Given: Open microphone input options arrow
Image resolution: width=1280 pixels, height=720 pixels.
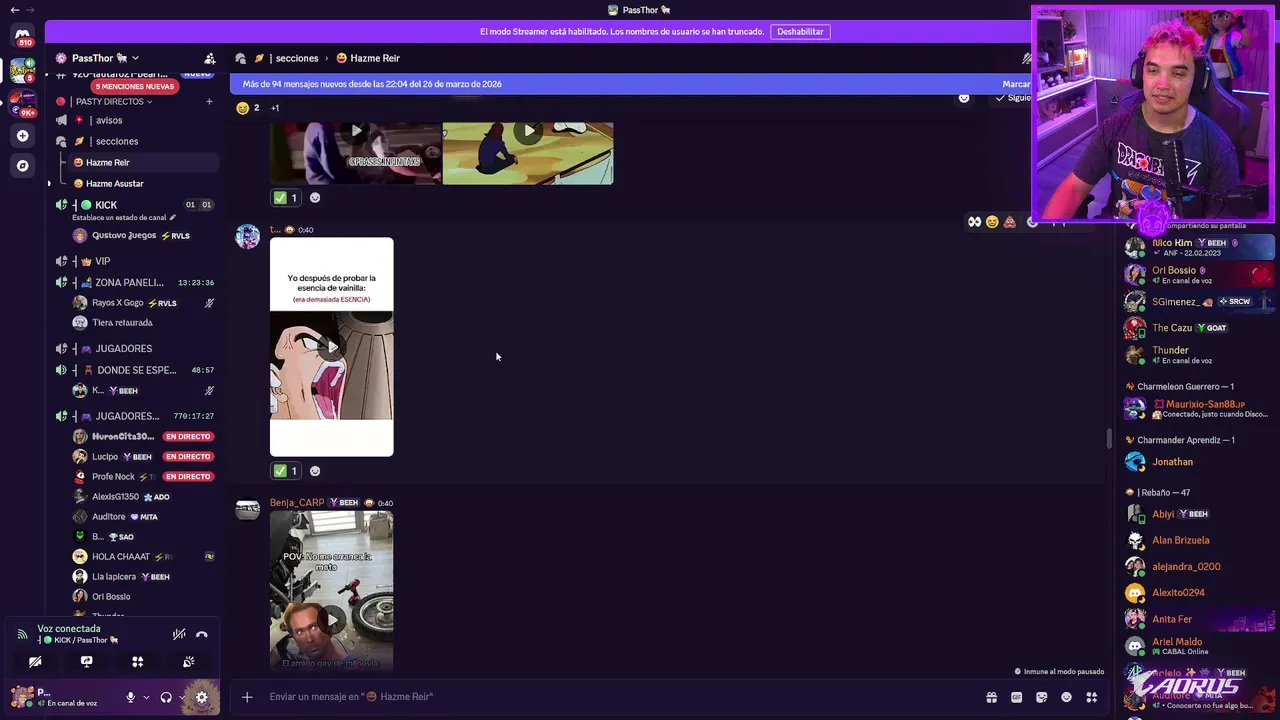Looking at the screenshot, I should 146,697.
